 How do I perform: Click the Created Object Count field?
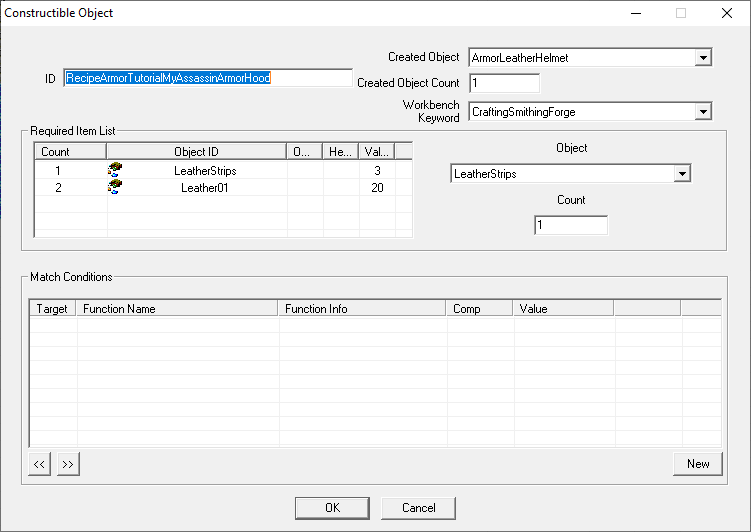pyautogui.click(x=504, y=83)
